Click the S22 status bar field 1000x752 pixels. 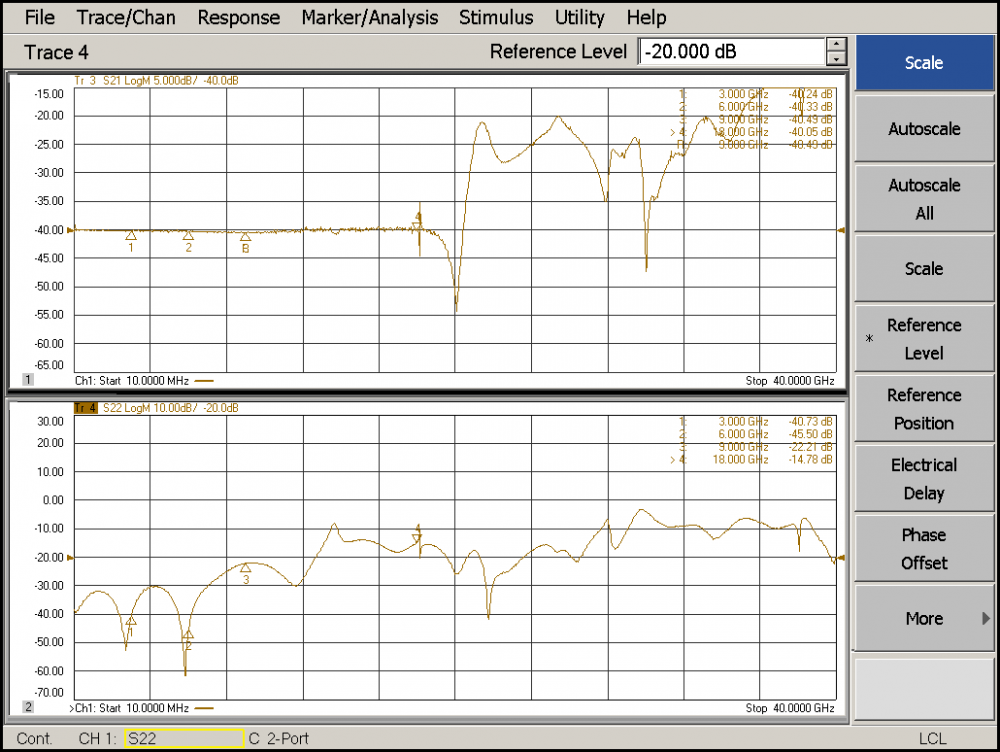pos(184,739)
